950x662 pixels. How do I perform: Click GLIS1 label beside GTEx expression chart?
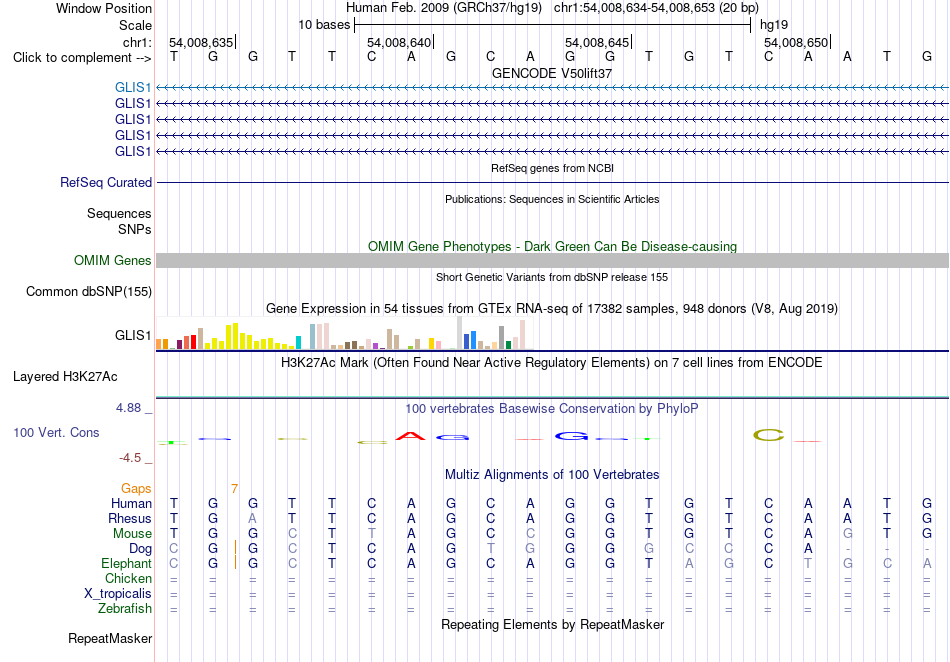[133, 335]
